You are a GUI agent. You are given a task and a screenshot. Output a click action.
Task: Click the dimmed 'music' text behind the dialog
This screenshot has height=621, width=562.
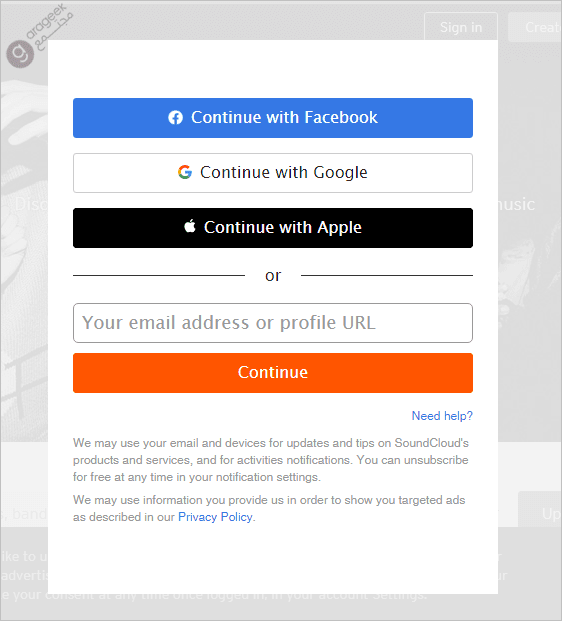[x=517, y=204]
